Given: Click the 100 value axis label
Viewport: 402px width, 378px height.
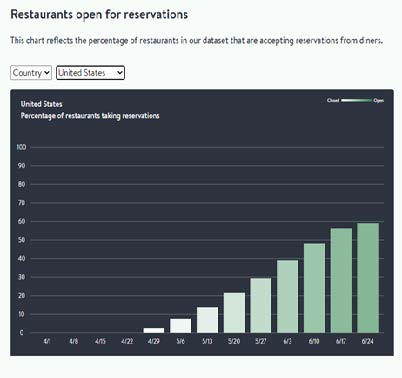Looking at the screenshot, I should point(21,147).
